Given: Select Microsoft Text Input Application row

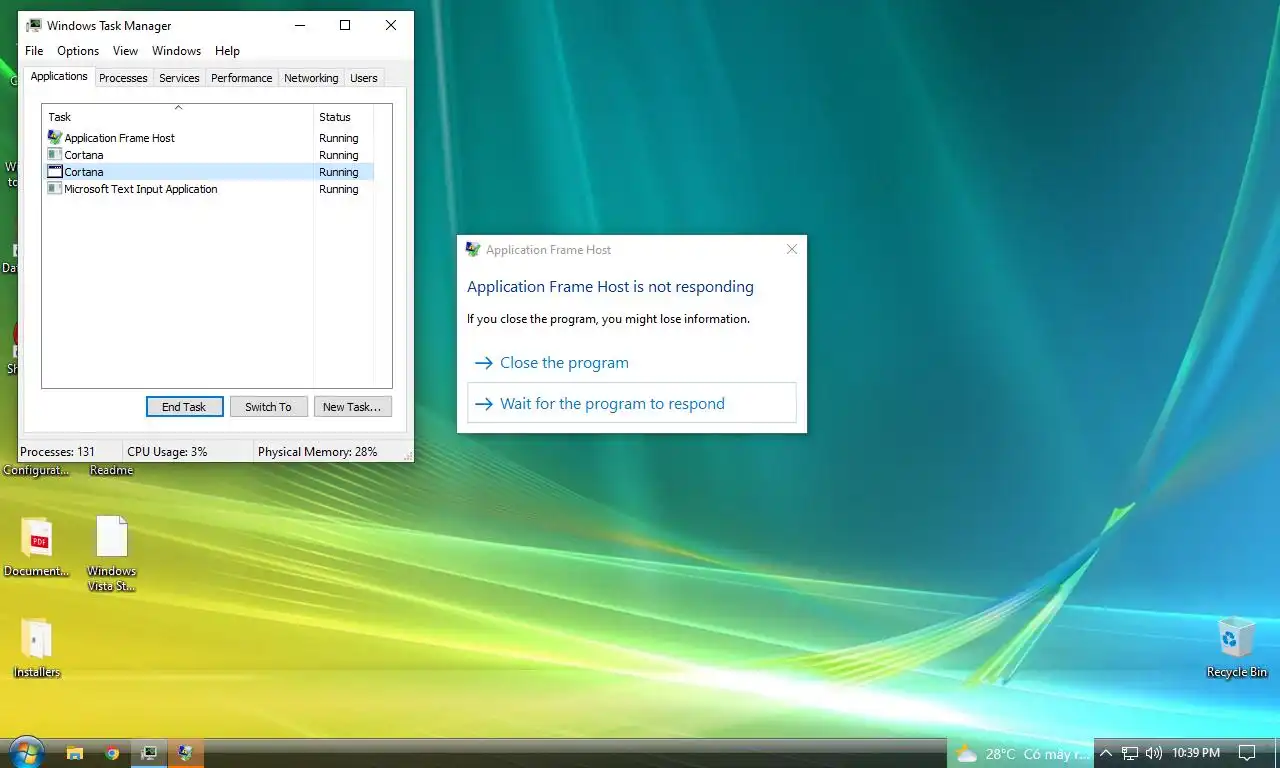Looking at the screenshot, I should (207, 189).
